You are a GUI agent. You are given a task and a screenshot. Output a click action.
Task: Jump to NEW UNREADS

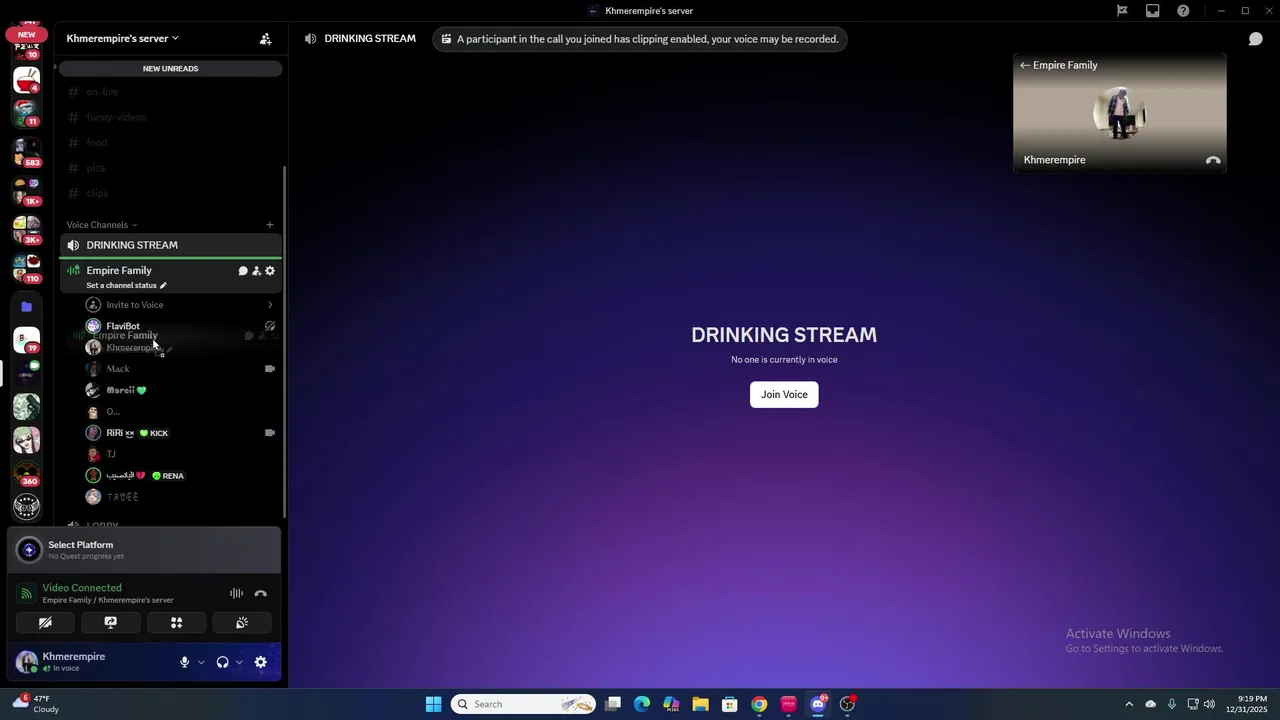(x=170, y=68)
